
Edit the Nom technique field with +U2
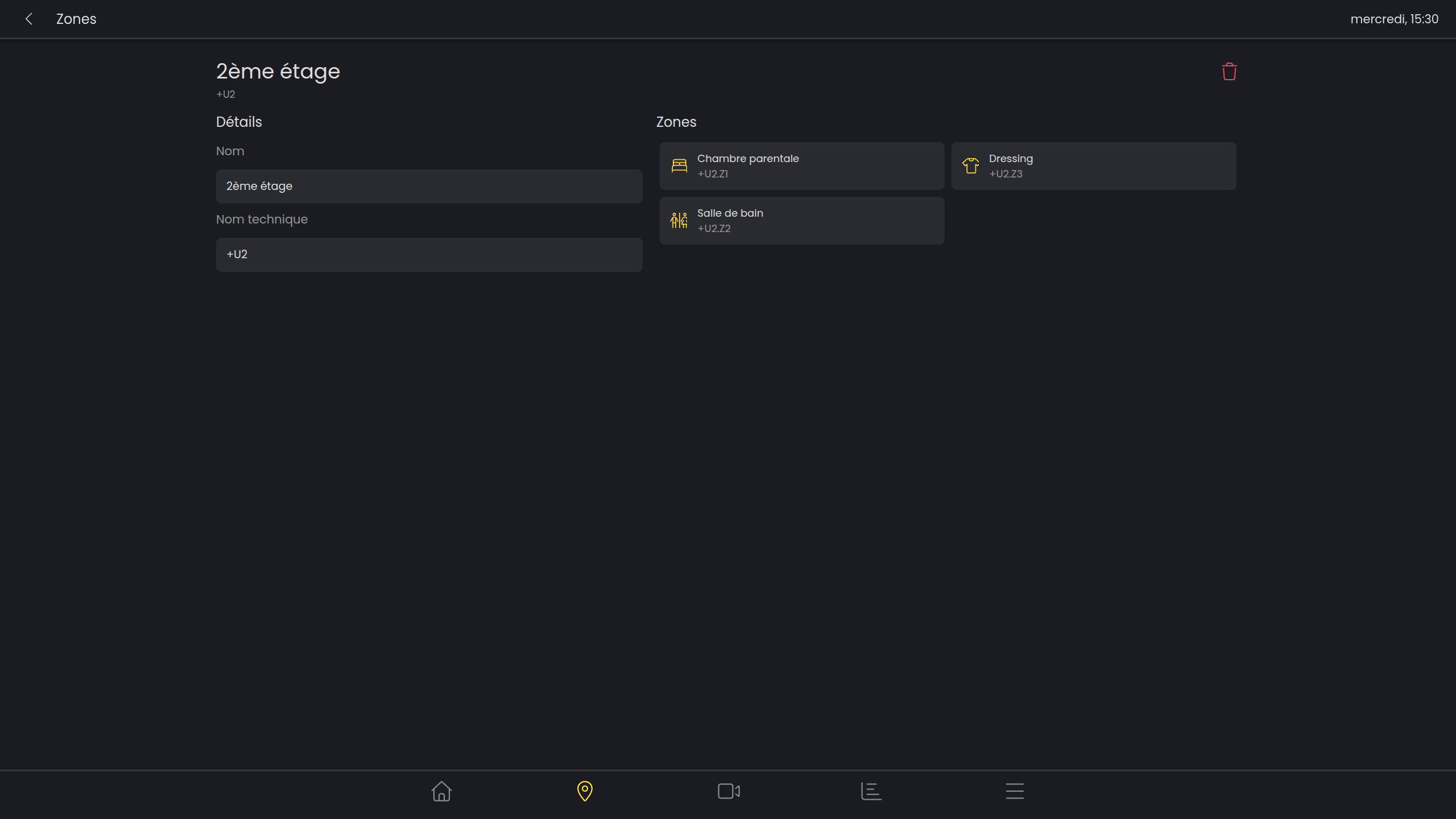point(429,254)
